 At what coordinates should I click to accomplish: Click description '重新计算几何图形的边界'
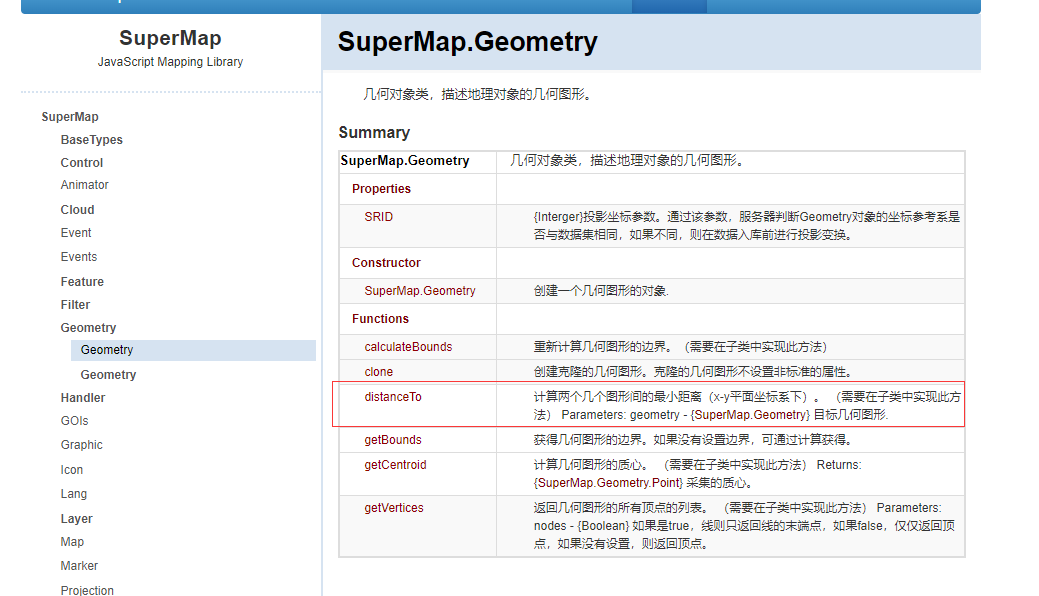coord(600,347)
